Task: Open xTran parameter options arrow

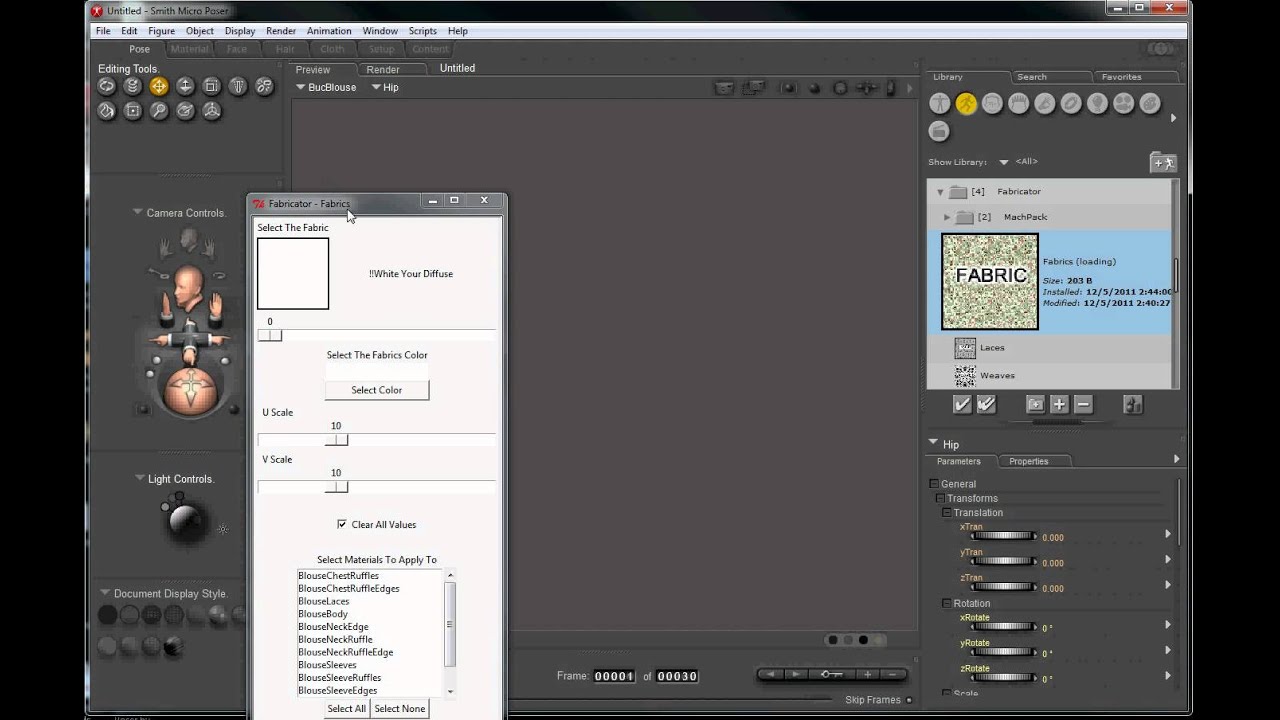Action: pos(1168,534)
